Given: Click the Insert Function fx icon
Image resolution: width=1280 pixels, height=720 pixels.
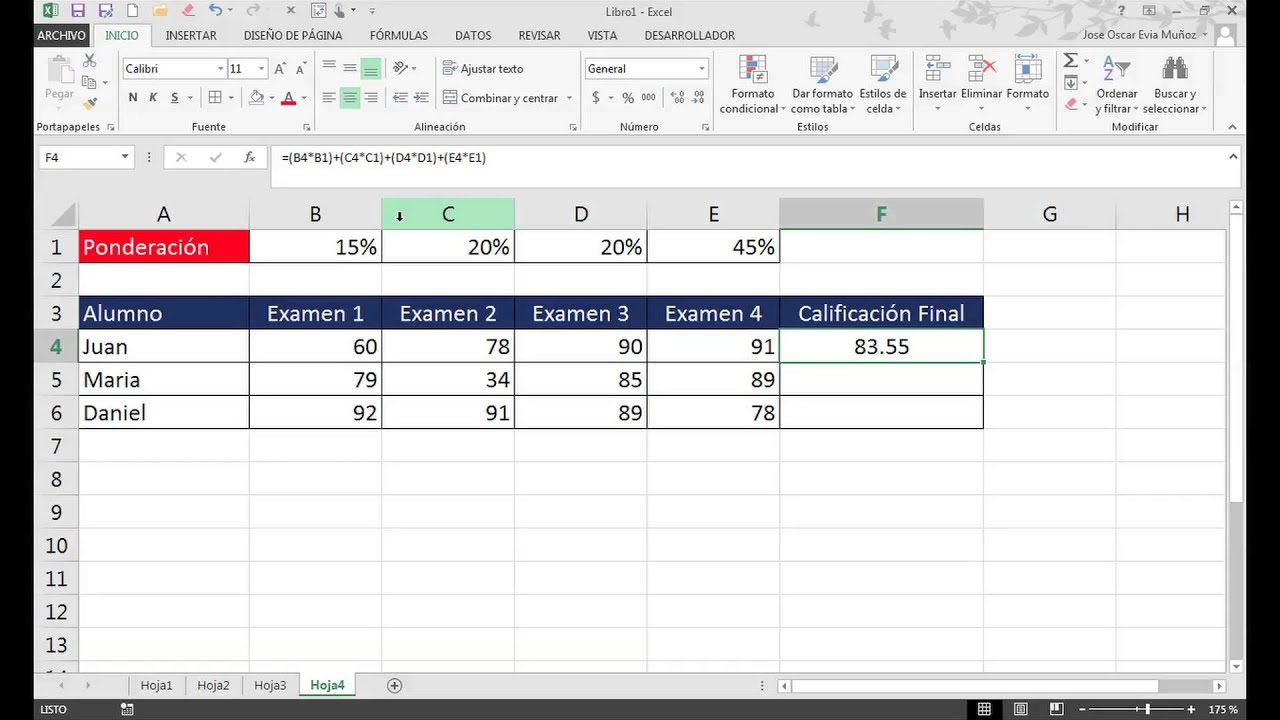Looking at the screenshot, I should pos(249,157).
